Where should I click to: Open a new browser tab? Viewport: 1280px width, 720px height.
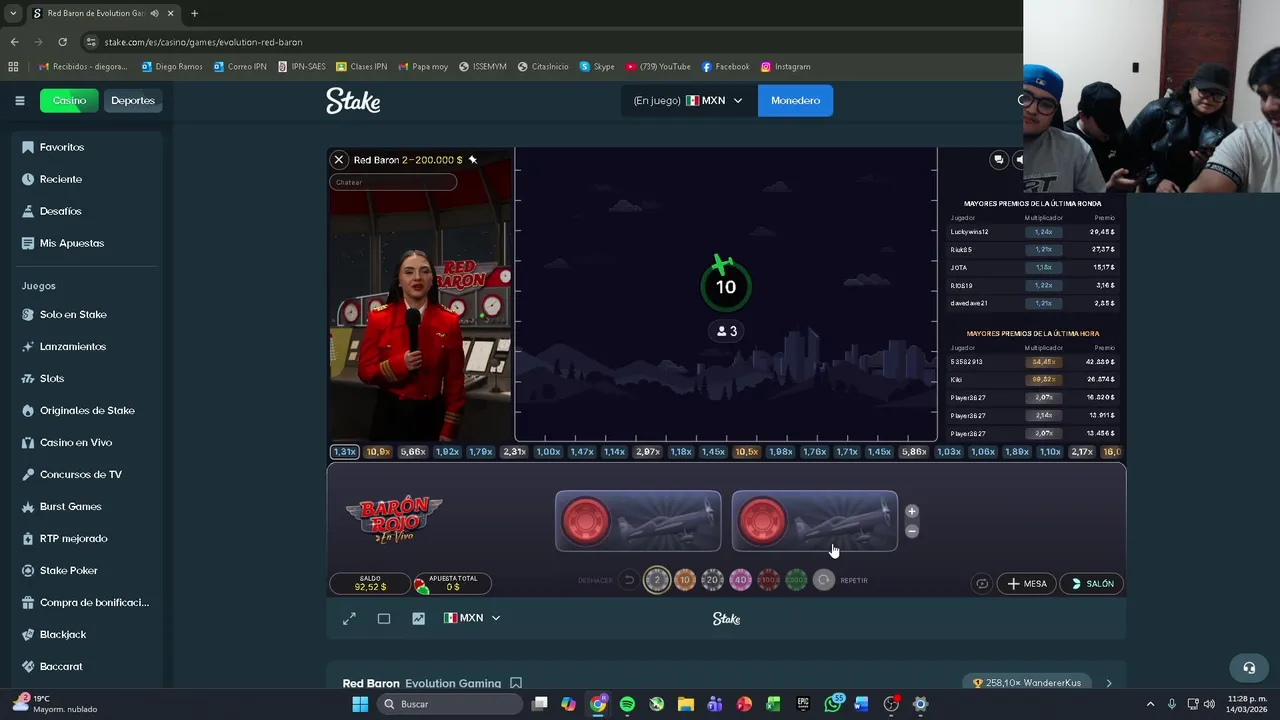click(194, 13)
